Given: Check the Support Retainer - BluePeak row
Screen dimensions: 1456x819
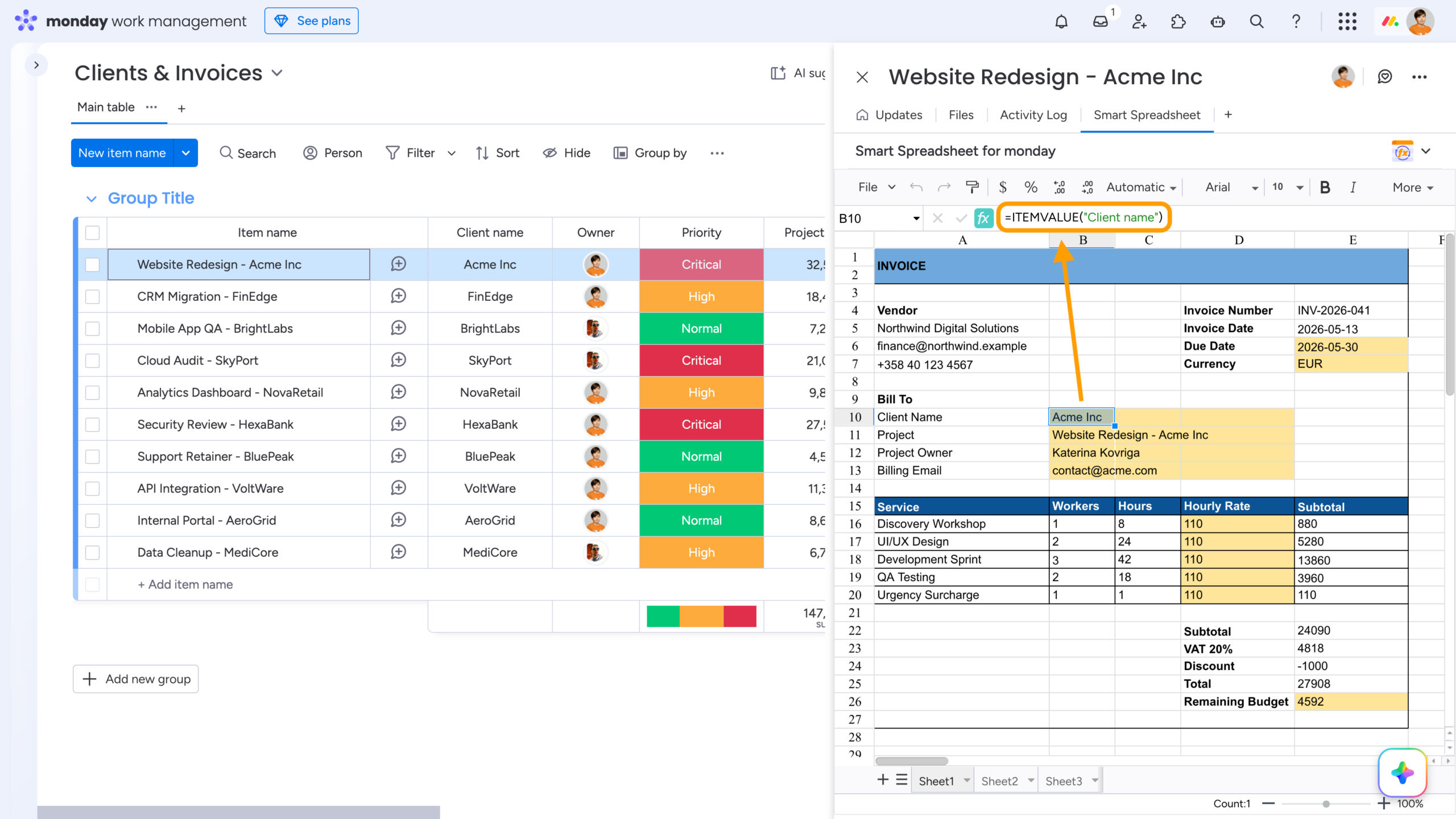Looking at the screenshot, I should (92, 456).
